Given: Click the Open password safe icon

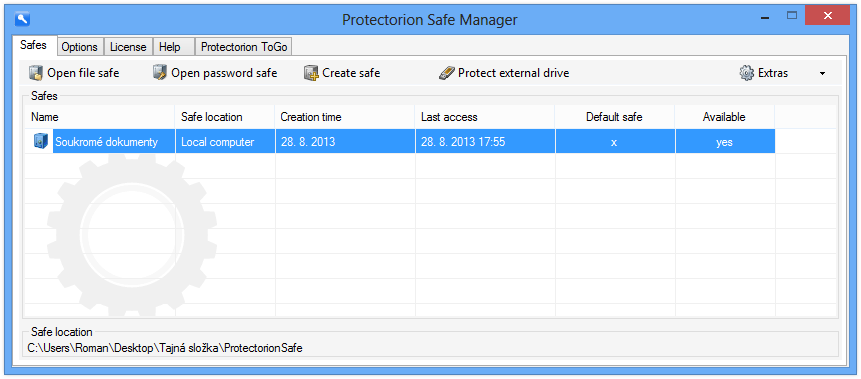Looking at the screenshot, I should tap(160, 73).
